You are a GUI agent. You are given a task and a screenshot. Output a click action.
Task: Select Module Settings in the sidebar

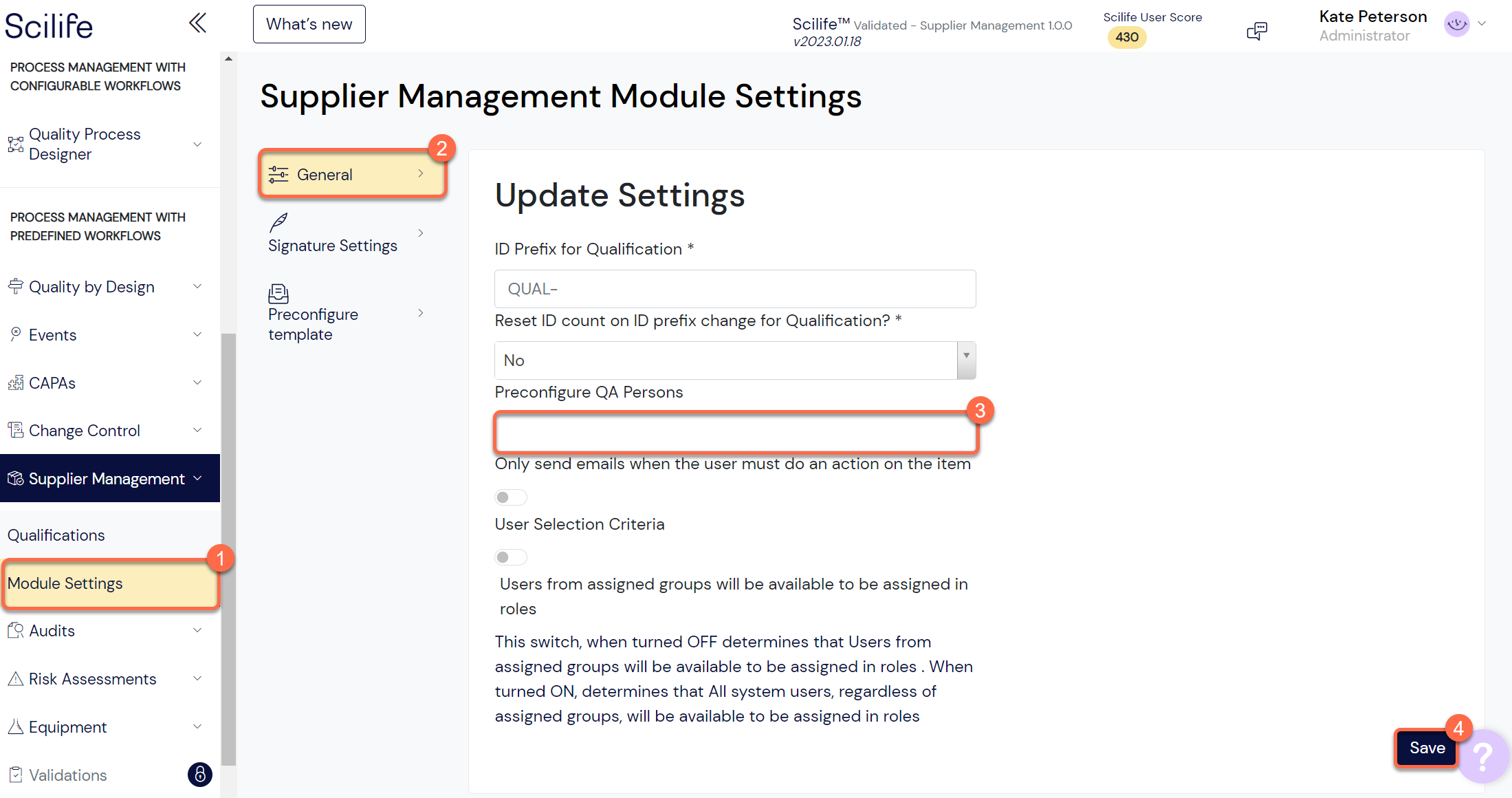click(x=110, y=583)
